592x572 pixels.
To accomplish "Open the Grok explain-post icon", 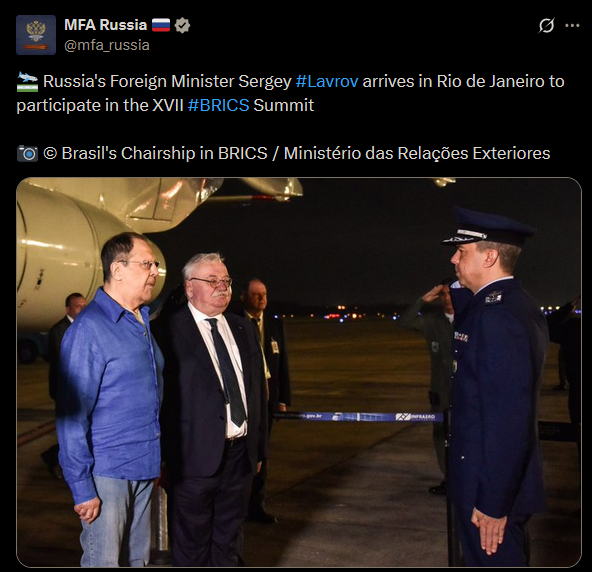I will click(x=546, y=25).
